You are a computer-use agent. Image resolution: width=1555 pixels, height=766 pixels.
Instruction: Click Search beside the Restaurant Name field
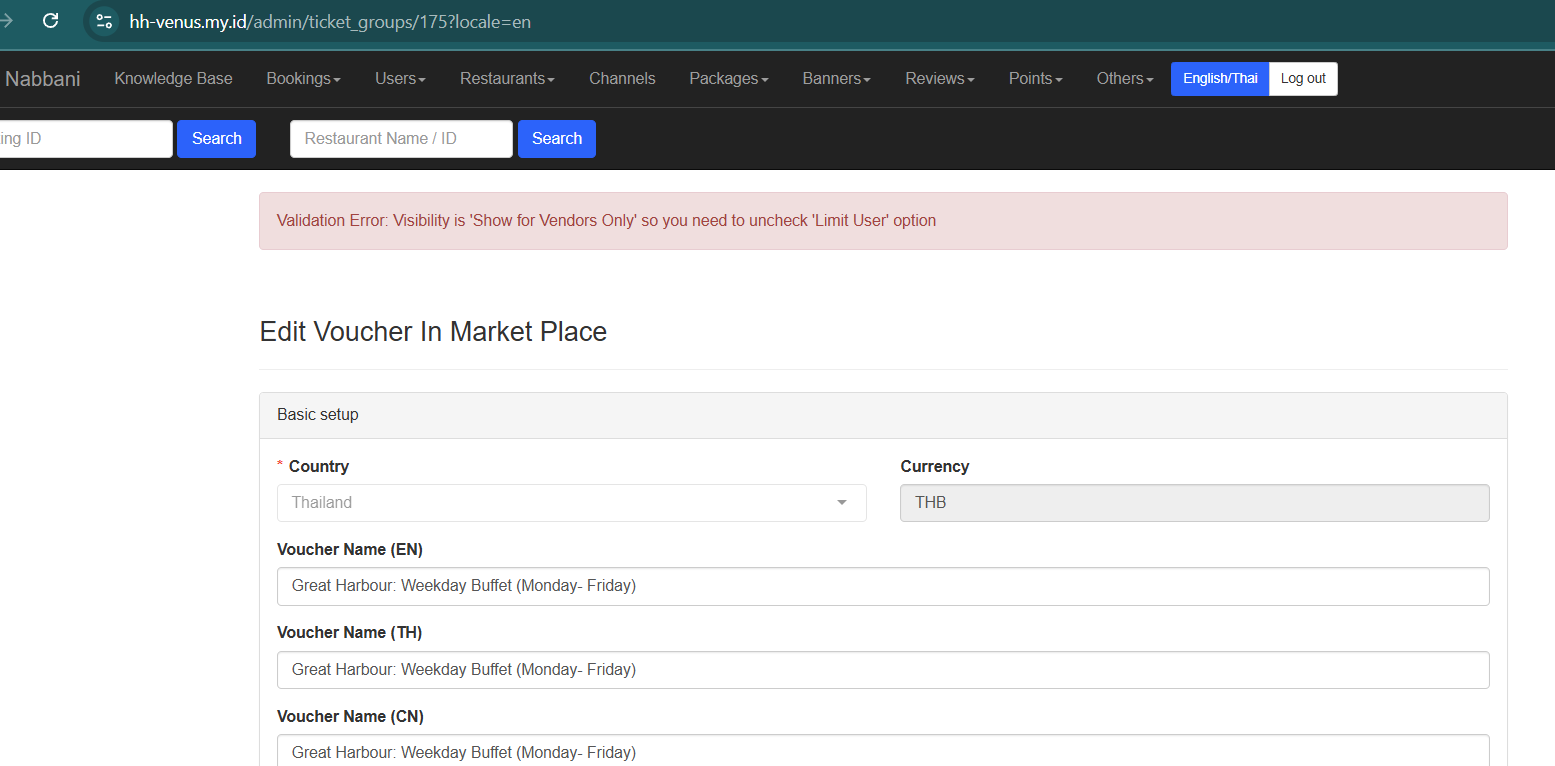[x=556, y=139]
